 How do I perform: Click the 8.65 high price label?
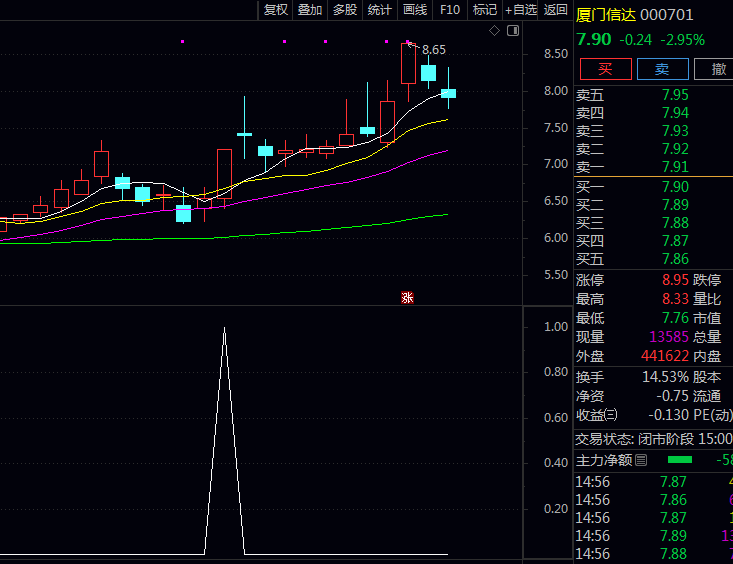pos(434,49)
